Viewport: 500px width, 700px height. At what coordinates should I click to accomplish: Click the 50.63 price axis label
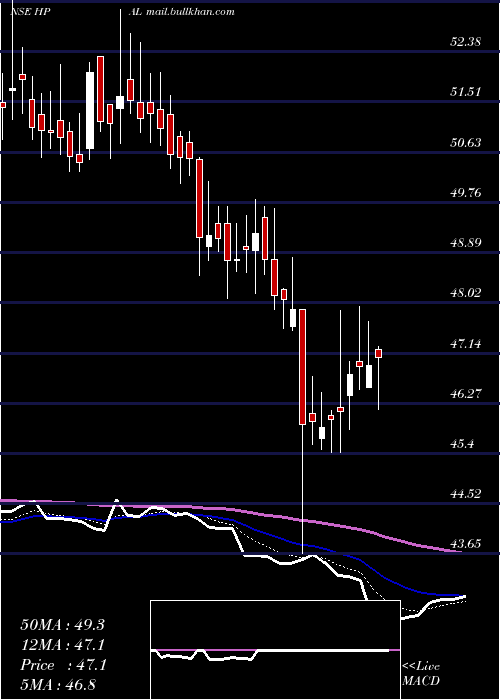(x=465, y=142)
